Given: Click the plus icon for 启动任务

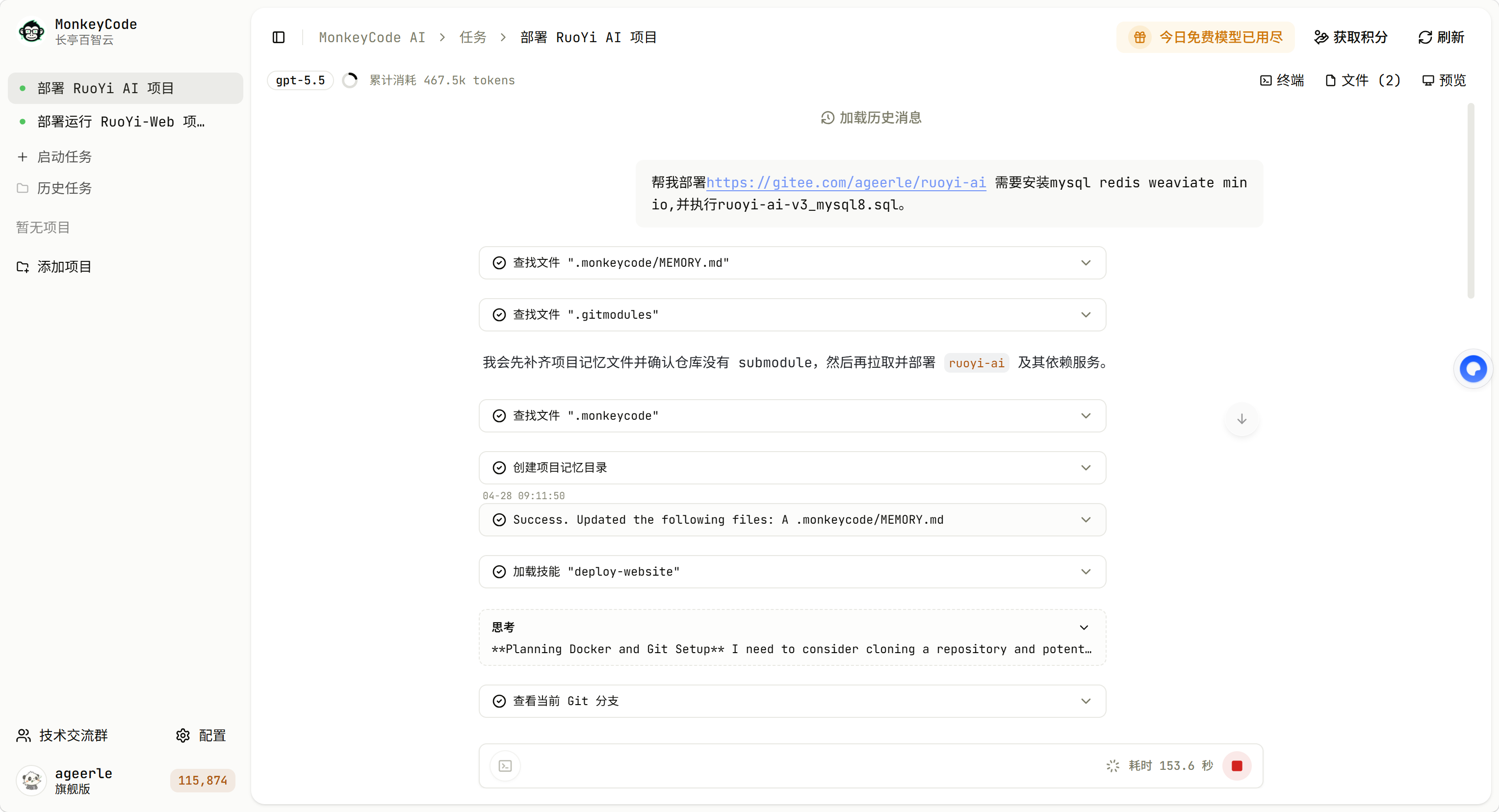Looking at the screenshot, I should coord(22,156).
